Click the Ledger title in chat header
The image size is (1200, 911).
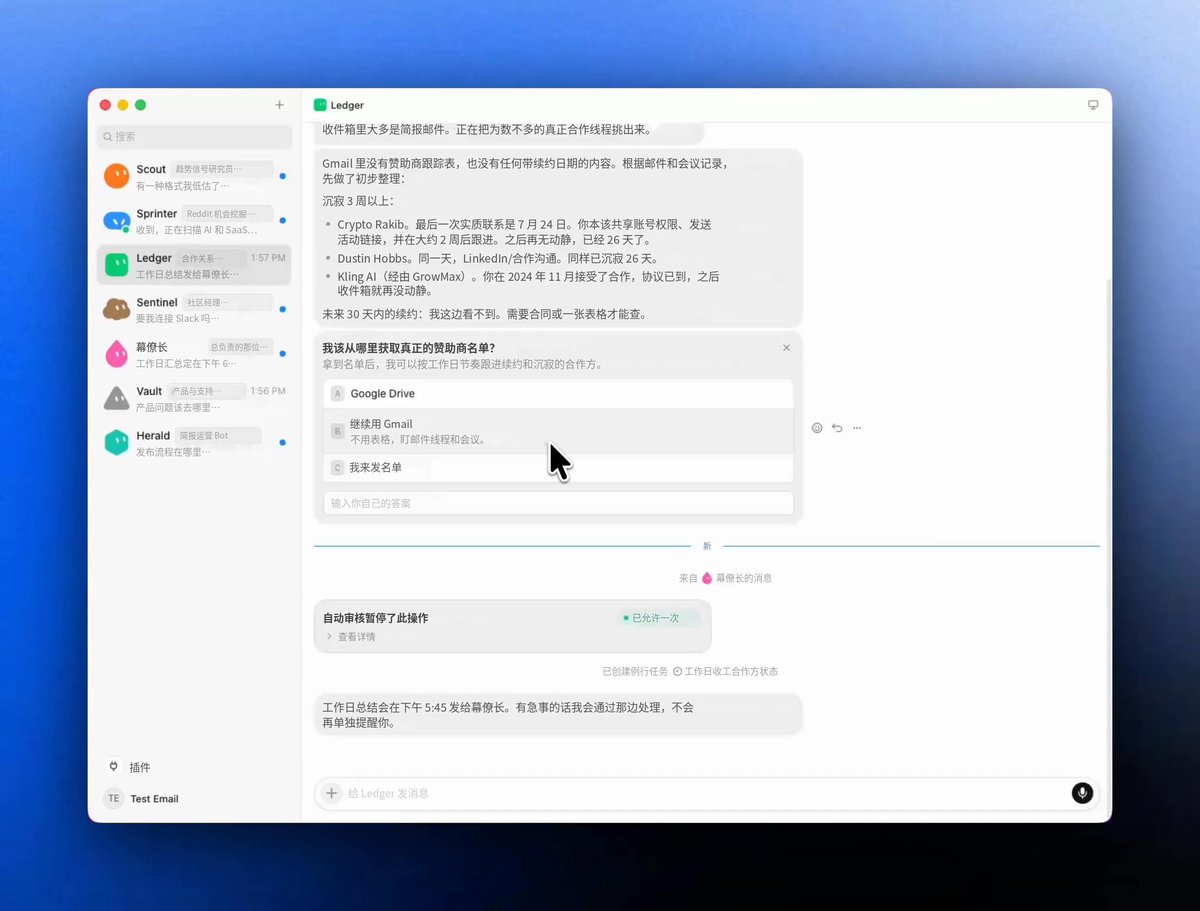click(347, 105)
